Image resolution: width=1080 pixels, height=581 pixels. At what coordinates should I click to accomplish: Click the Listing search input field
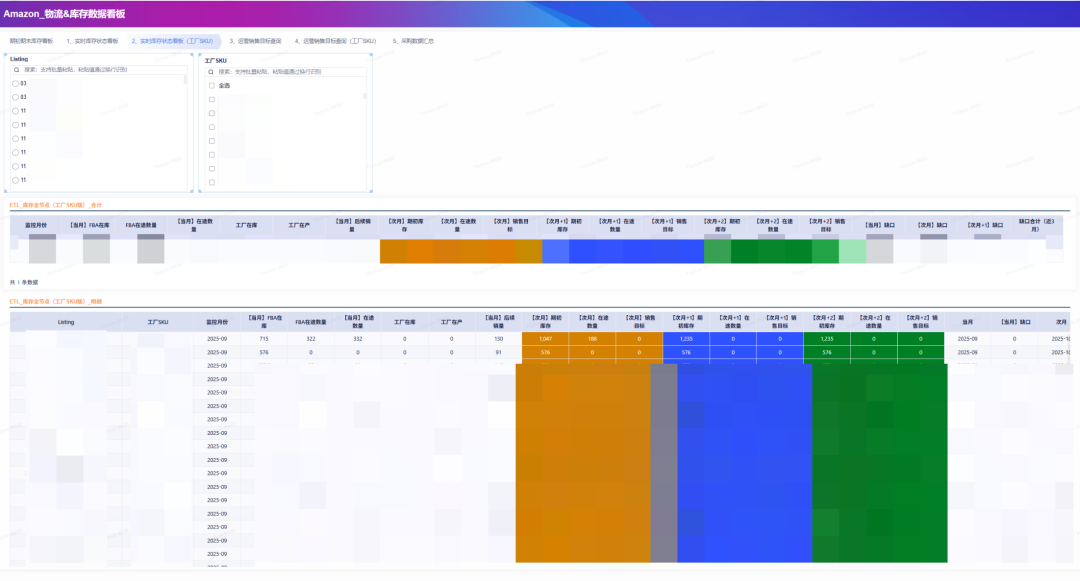tap(100, 70)
